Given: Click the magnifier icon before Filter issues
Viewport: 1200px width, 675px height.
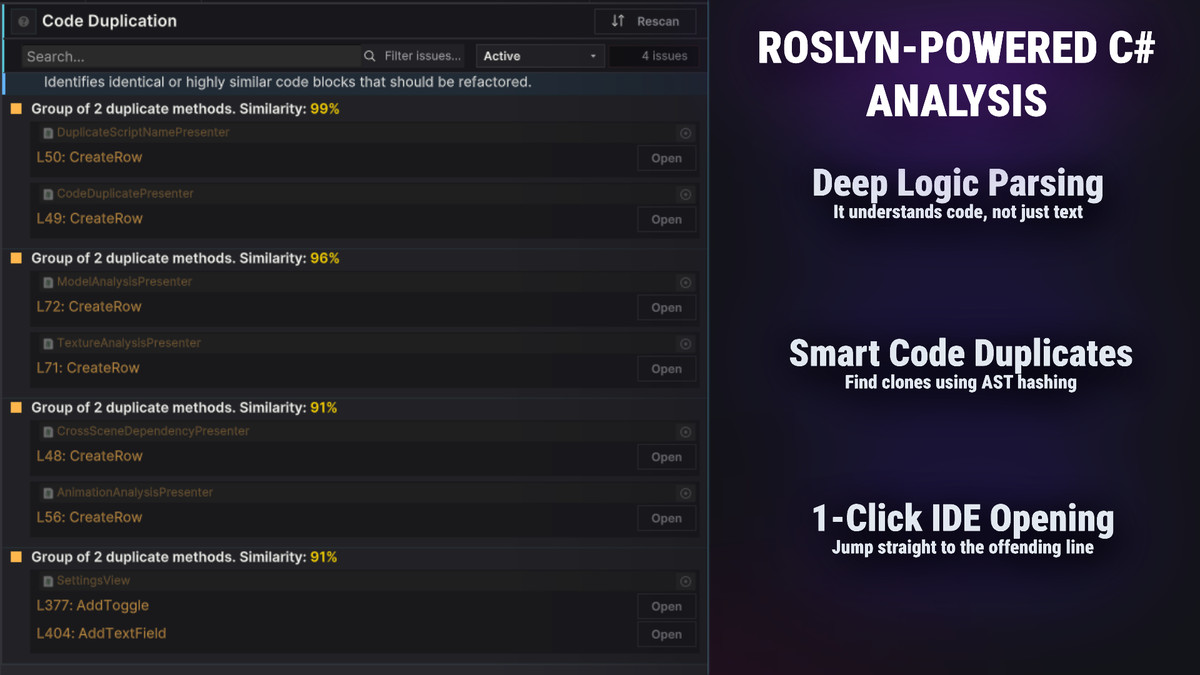Looking at the screenshot, I should pos(370,56).
